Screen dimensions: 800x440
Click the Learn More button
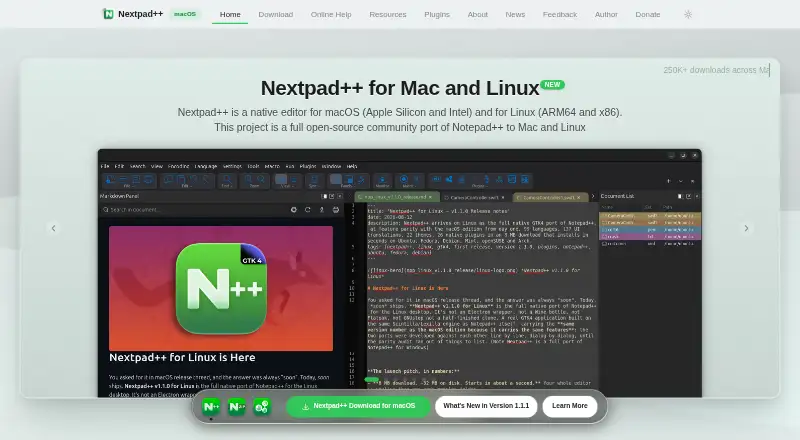click(570, 406)
